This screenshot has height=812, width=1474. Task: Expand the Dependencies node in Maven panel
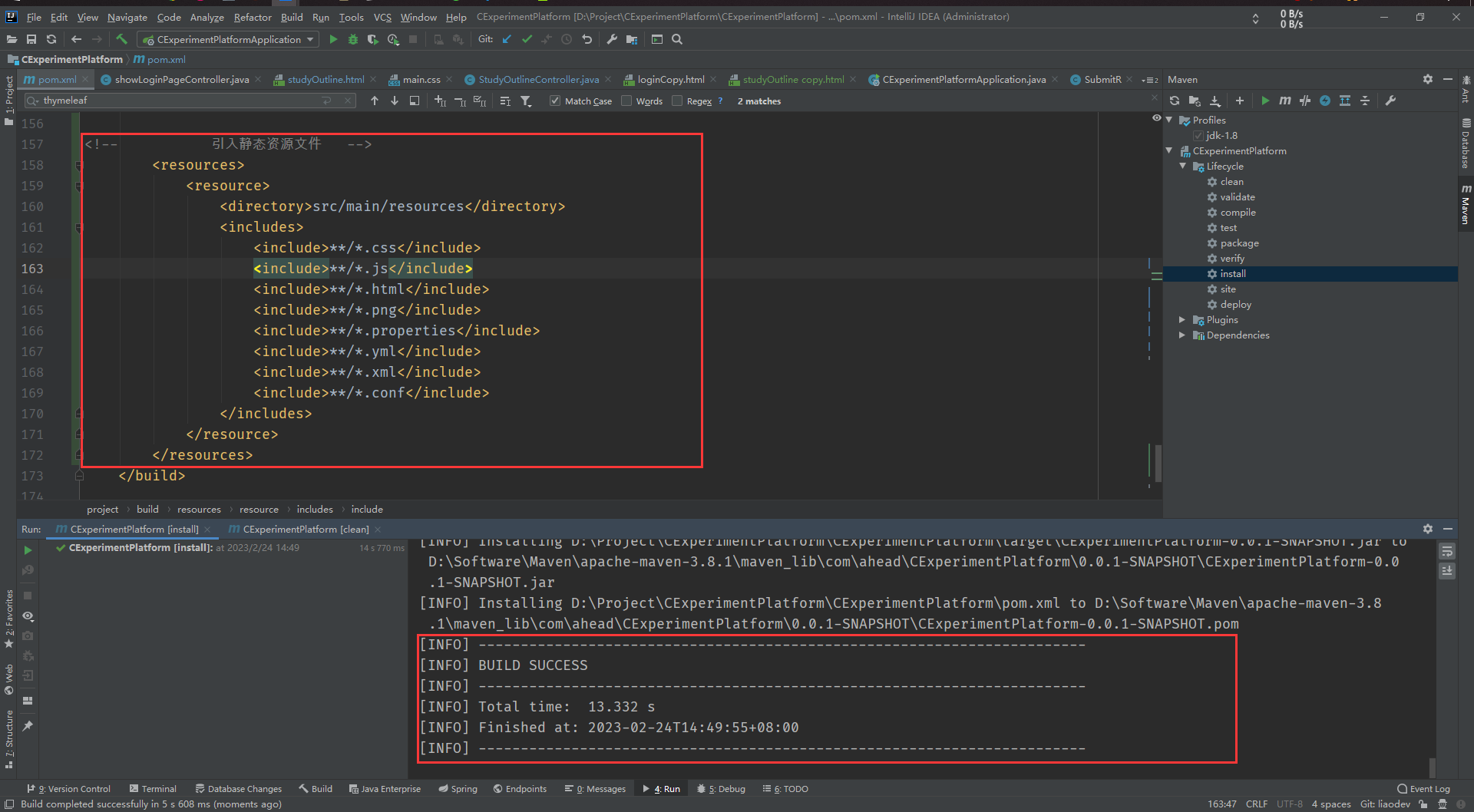(x=1182, y=335)
